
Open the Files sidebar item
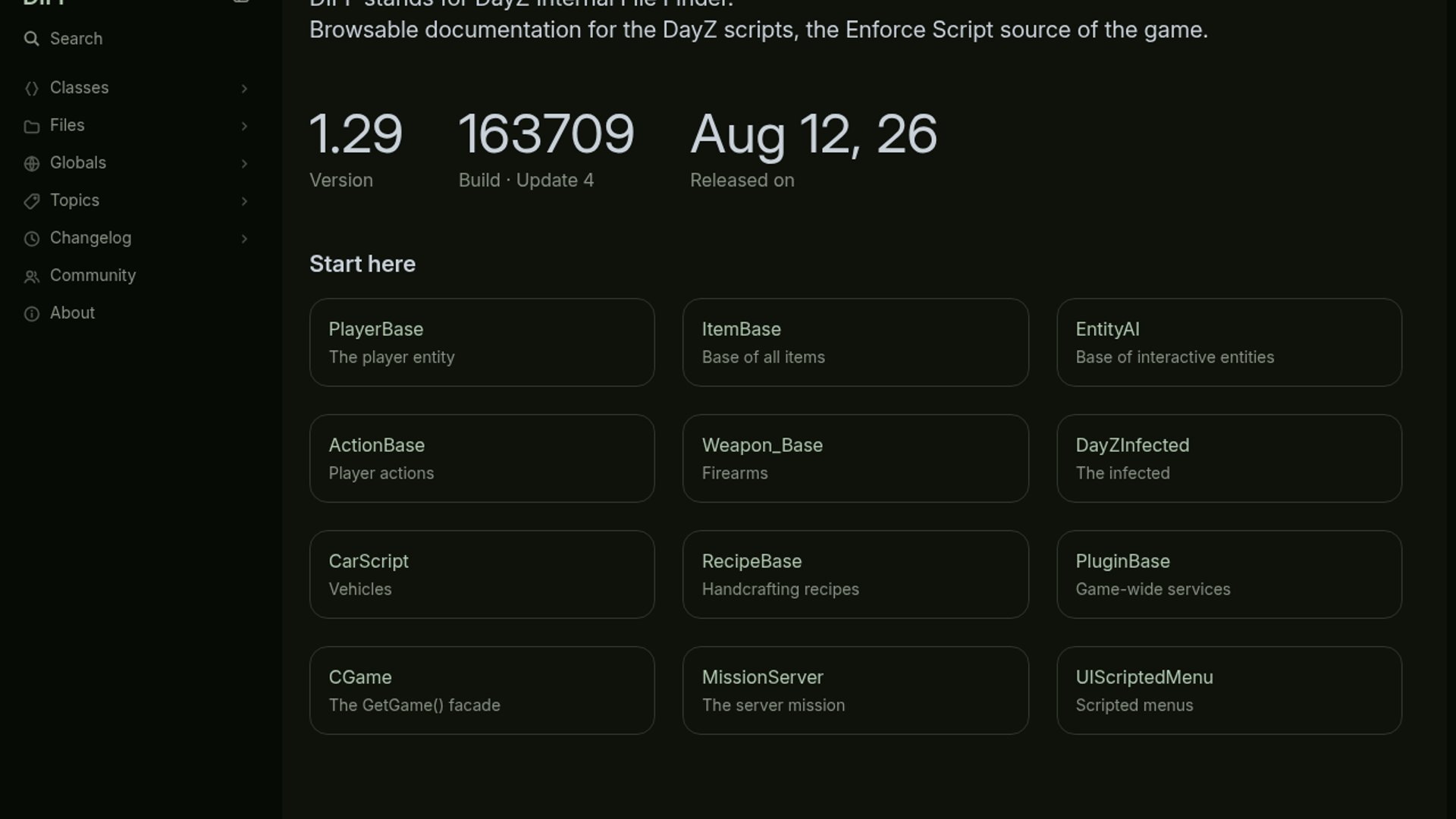pos(136,125)
